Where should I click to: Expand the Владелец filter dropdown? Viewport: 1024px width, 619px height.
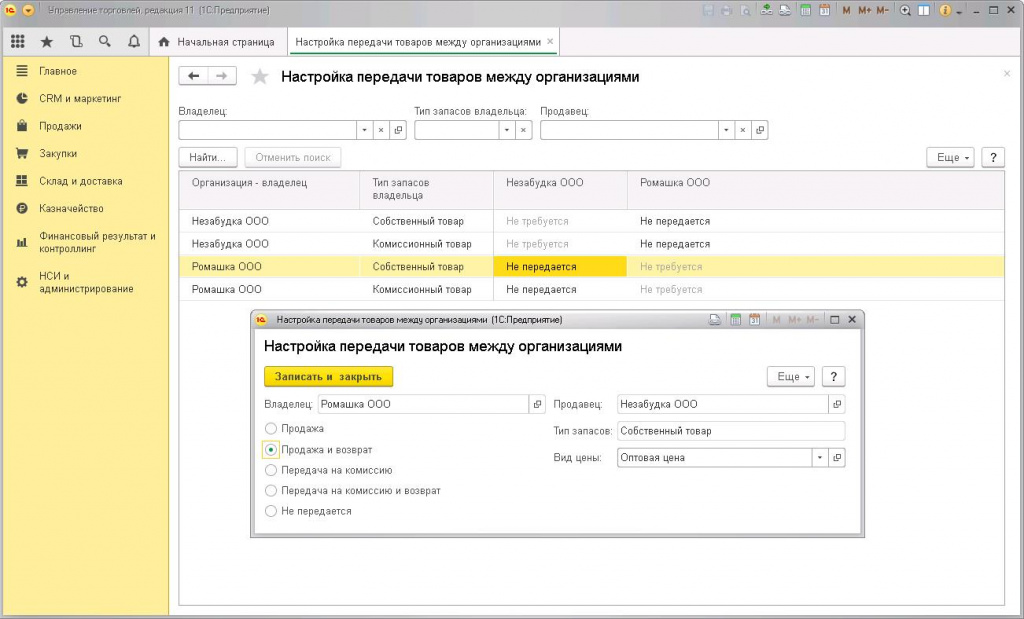point(364,130)
